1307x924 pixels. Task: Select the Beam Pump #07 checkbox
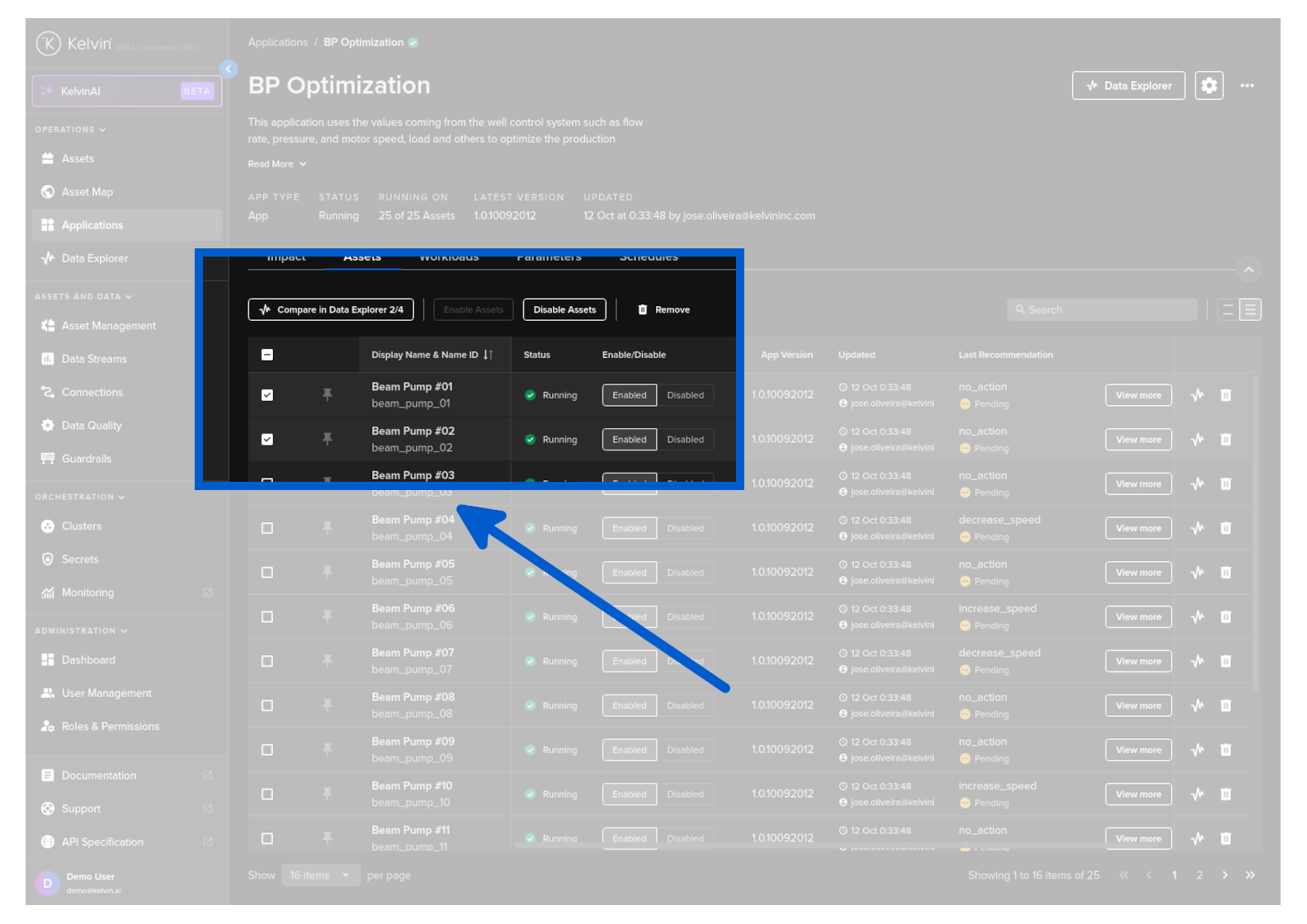pyautogui.click(x=267, y=662)
